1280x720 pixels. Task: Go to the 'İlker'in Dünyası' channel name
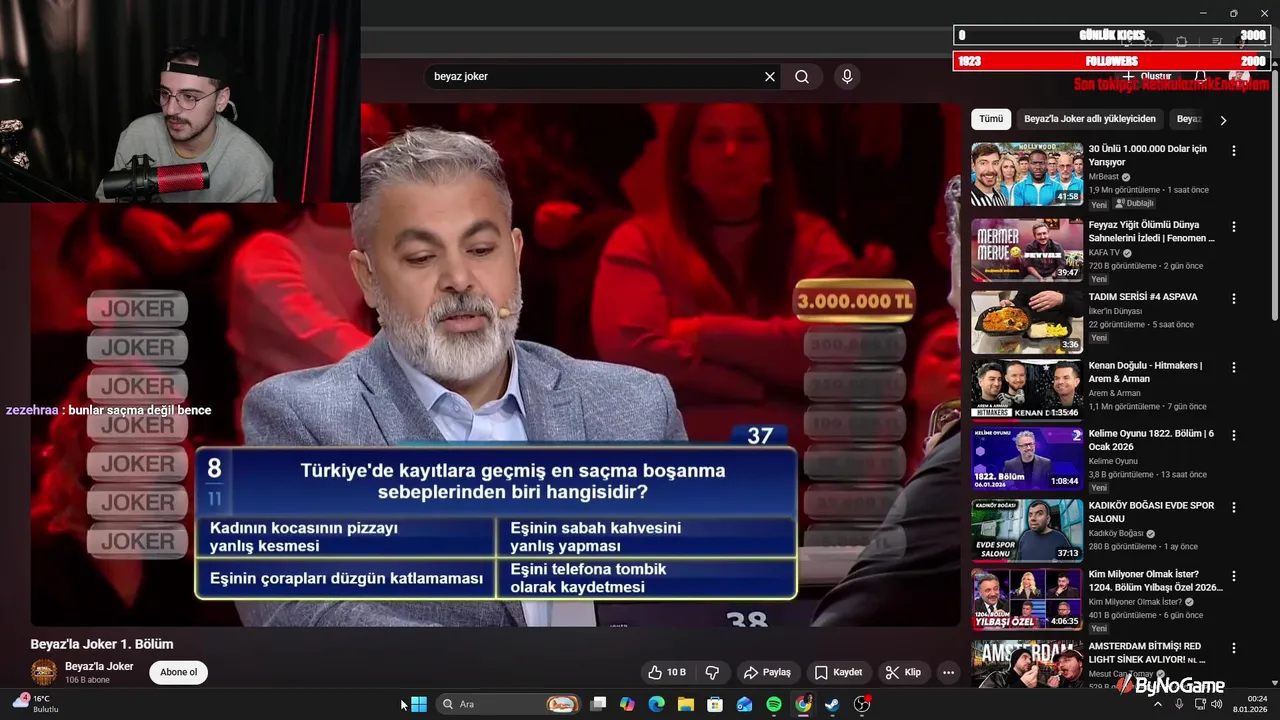pos(1115,311)
